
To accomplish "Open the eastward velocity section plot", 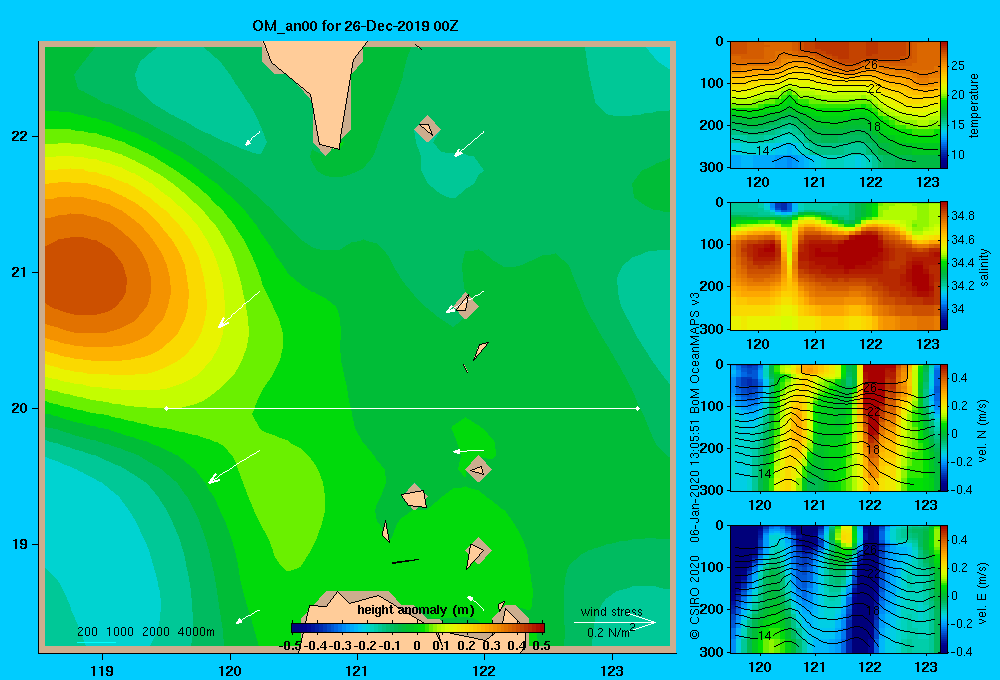I will 835,589.
